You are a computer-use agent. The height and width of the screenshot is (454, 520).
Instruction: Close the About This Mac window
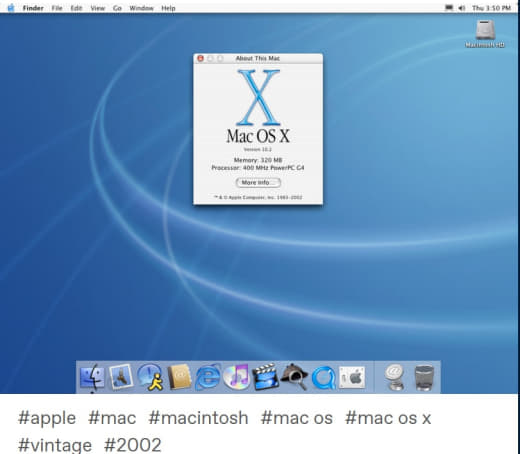tap(200, 58)
